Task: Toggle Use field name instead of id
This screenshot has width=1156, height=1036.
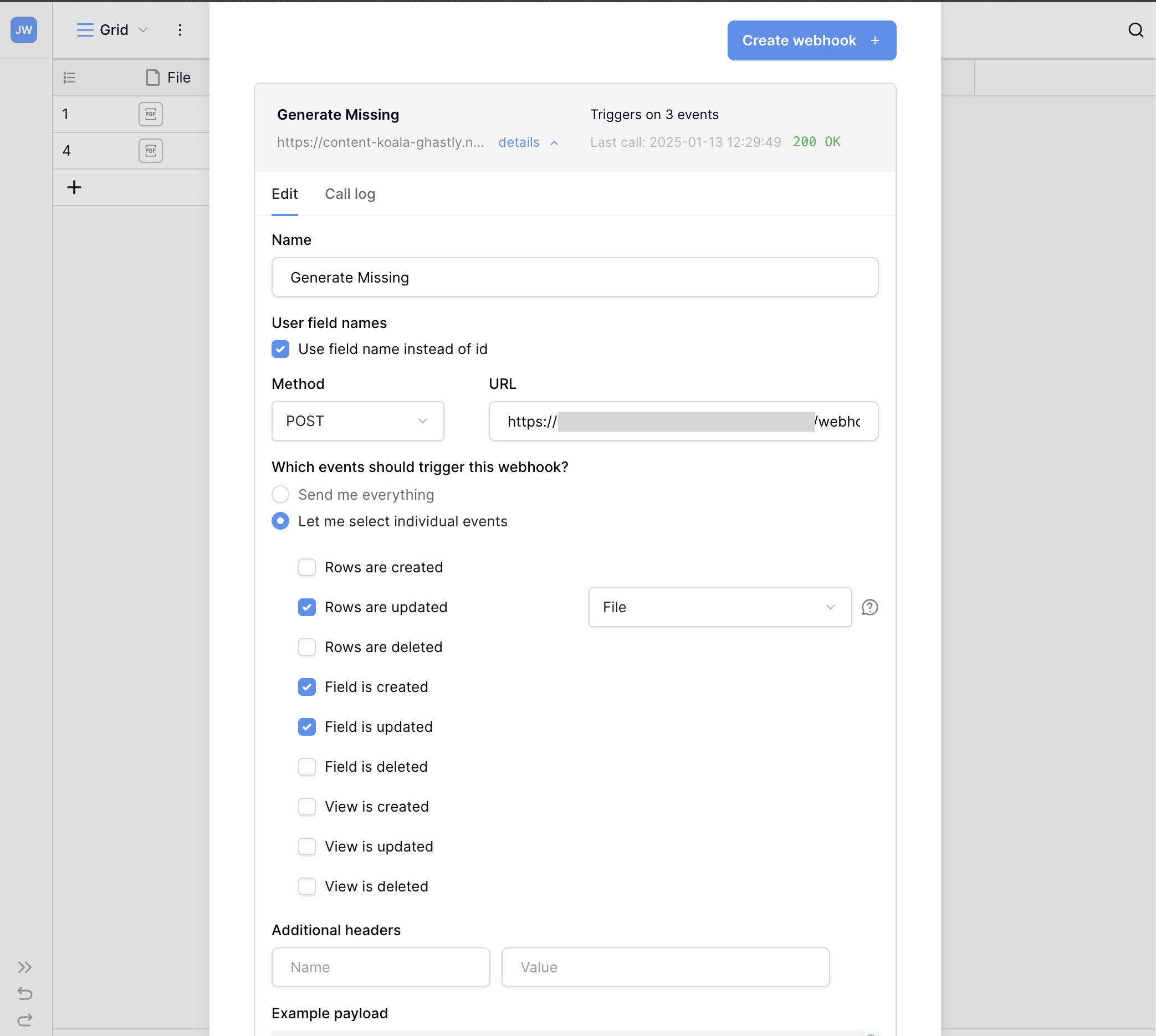Action: [x=280, y=349]
